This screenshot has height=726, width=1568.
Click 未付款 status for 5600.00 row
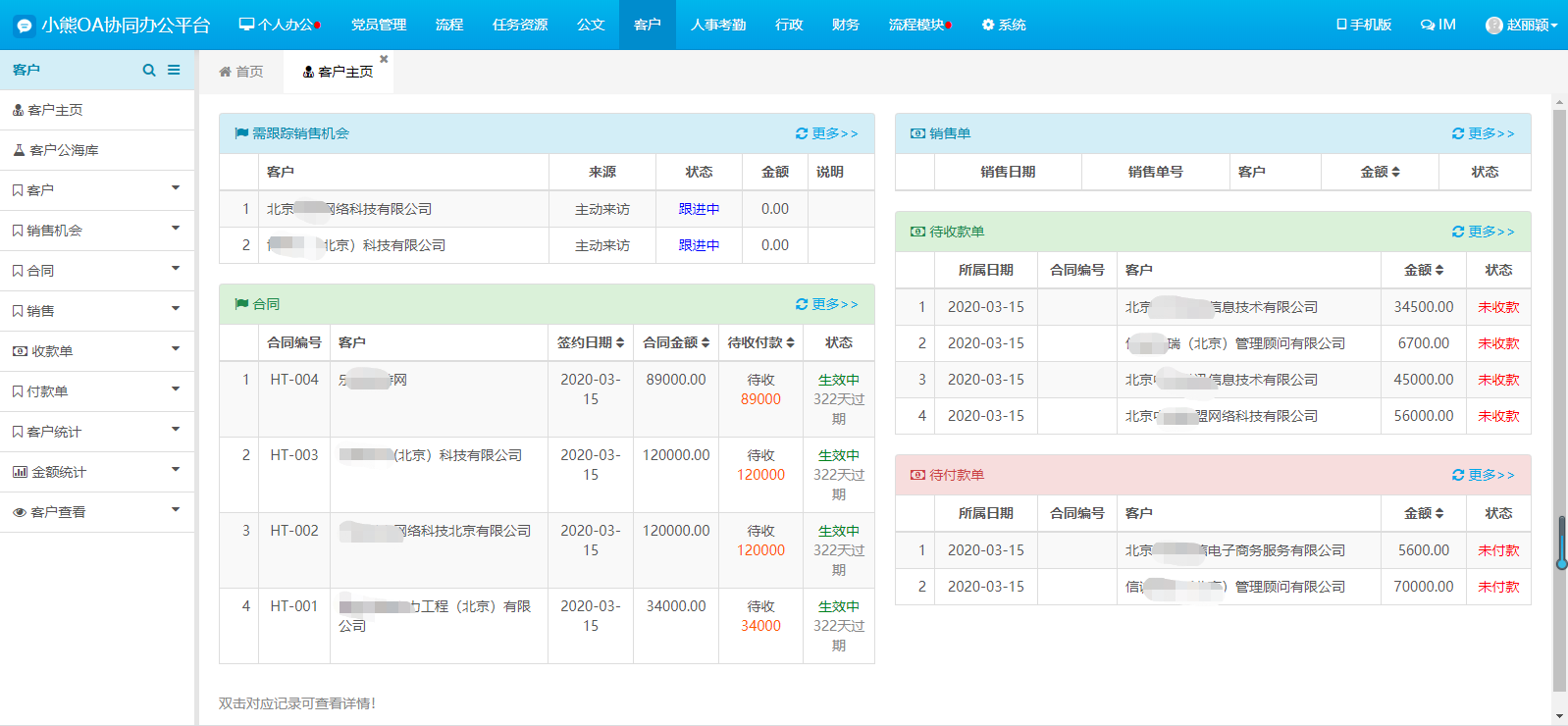pos(1498,550)
